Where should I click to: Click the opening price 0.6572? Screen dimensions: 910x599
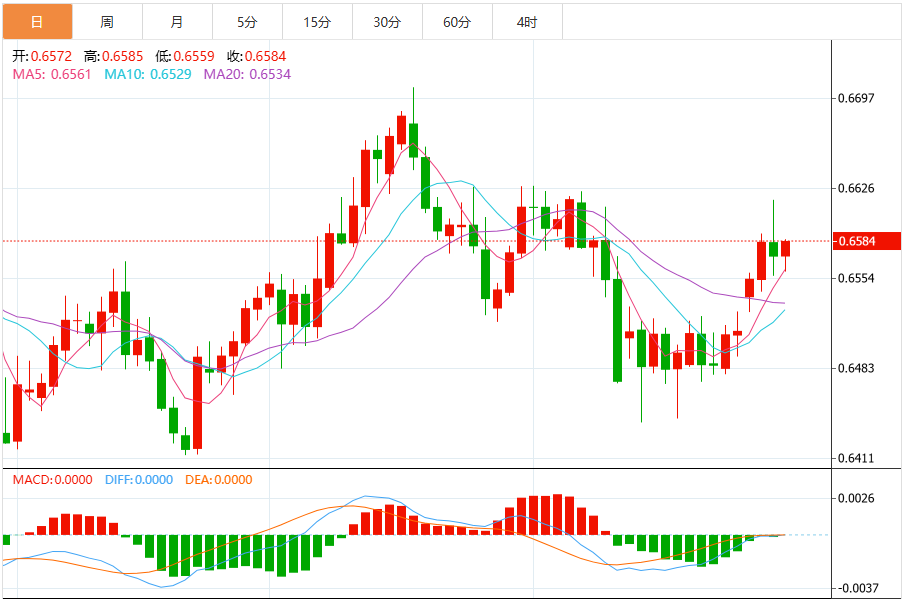pyautogui.click(x=51, y=56)
